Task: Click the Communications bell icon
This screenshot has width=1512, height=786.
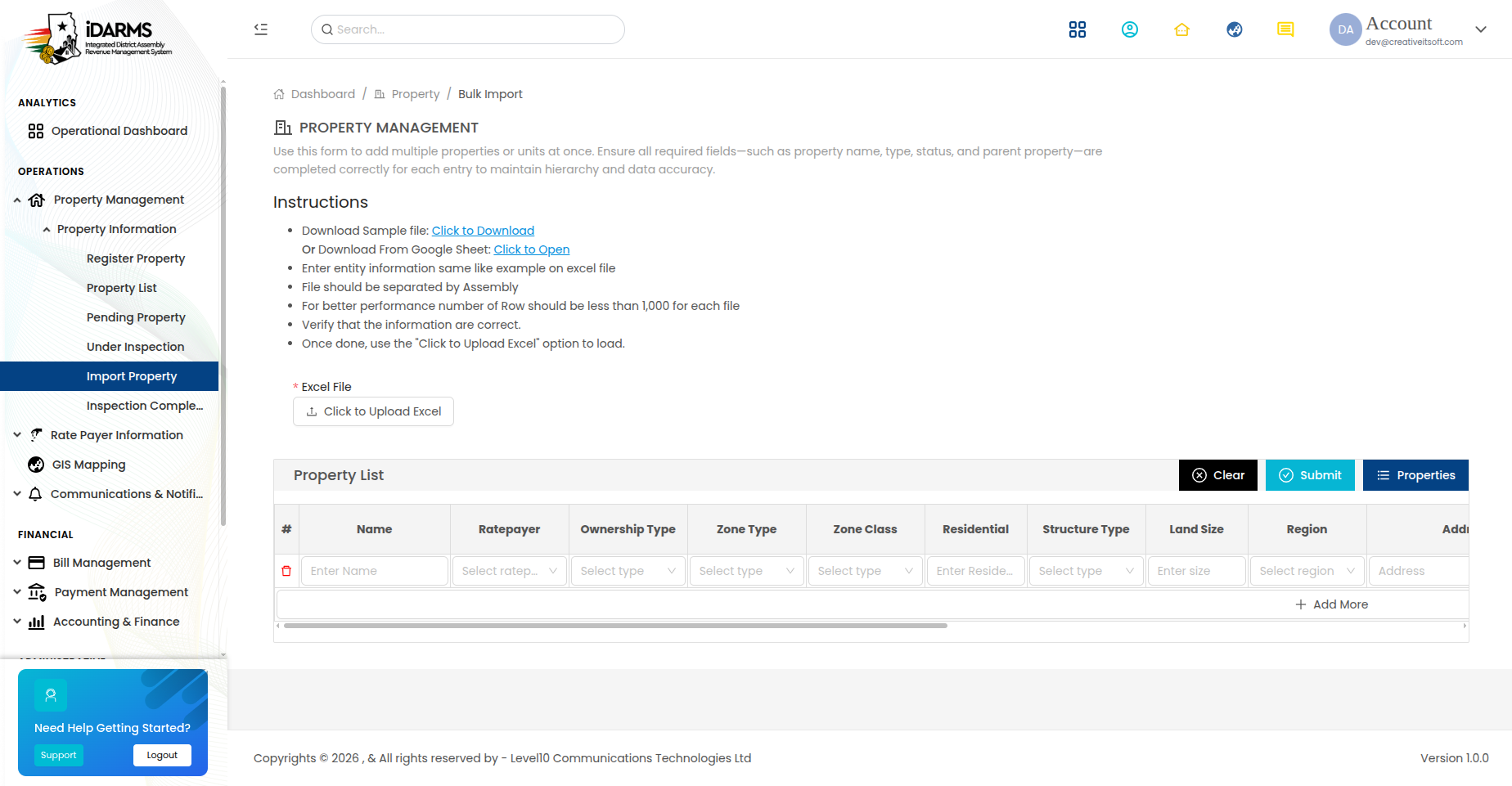Action: point(35,494)
